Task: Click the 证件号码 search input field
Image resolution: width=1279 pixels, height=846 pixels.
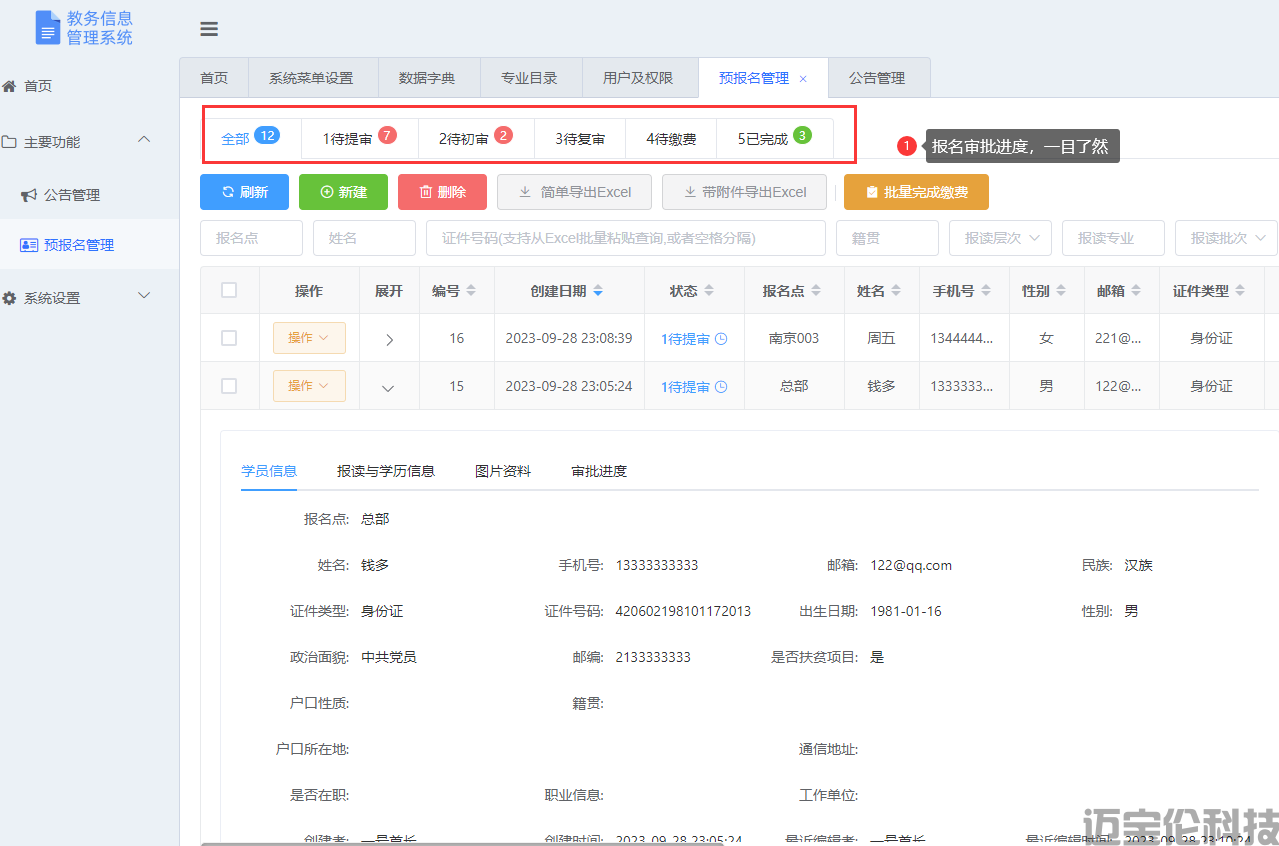Action: coord(625,238)
